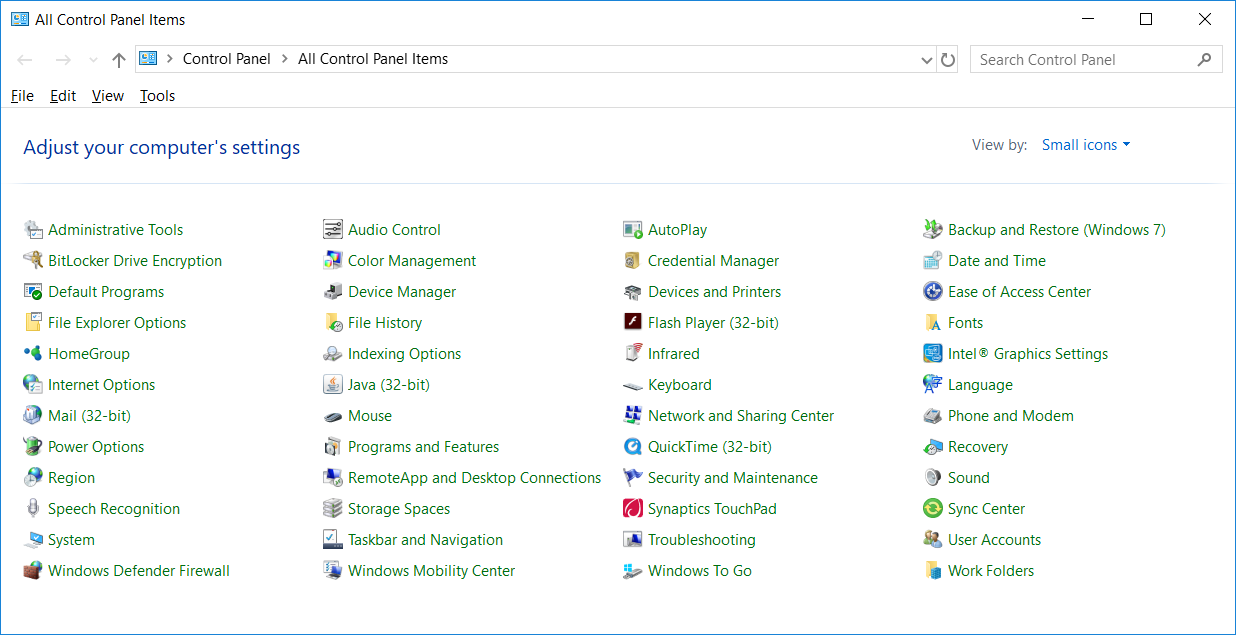
Task: Open the Date and Time link
Action: (997, 261)
